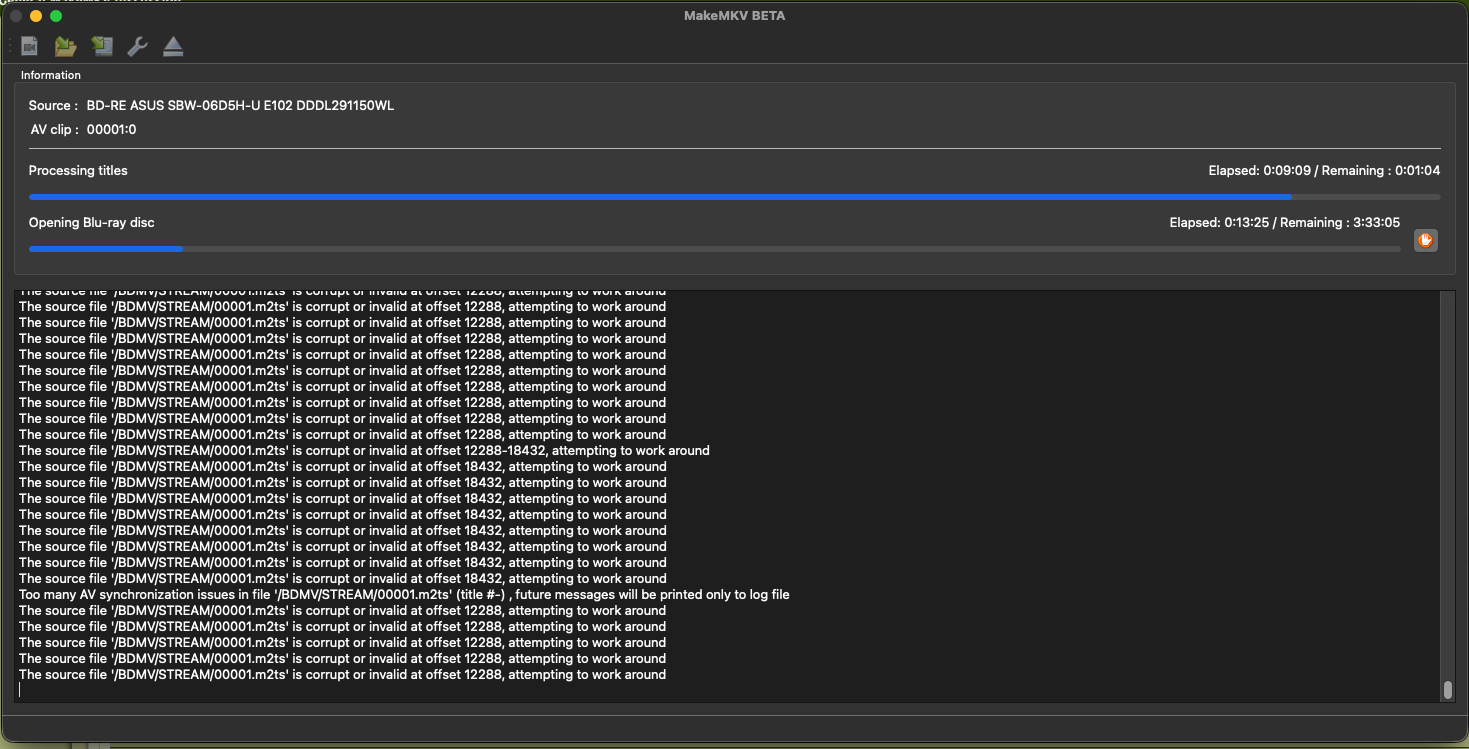Open Preferences with the wrench icon

(138, 46)
